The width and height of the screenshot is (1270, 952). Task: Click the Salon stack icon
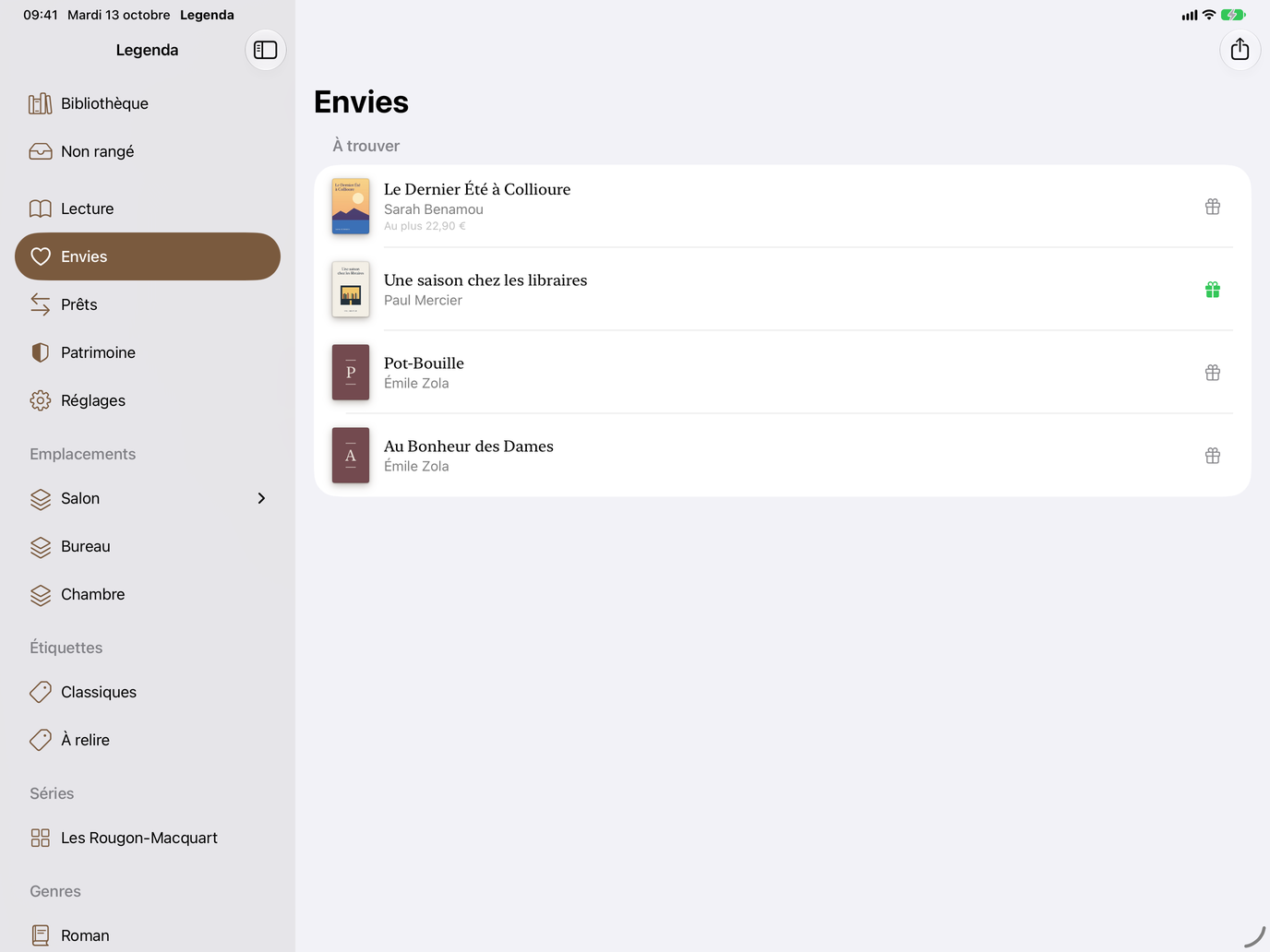point(41,498)
